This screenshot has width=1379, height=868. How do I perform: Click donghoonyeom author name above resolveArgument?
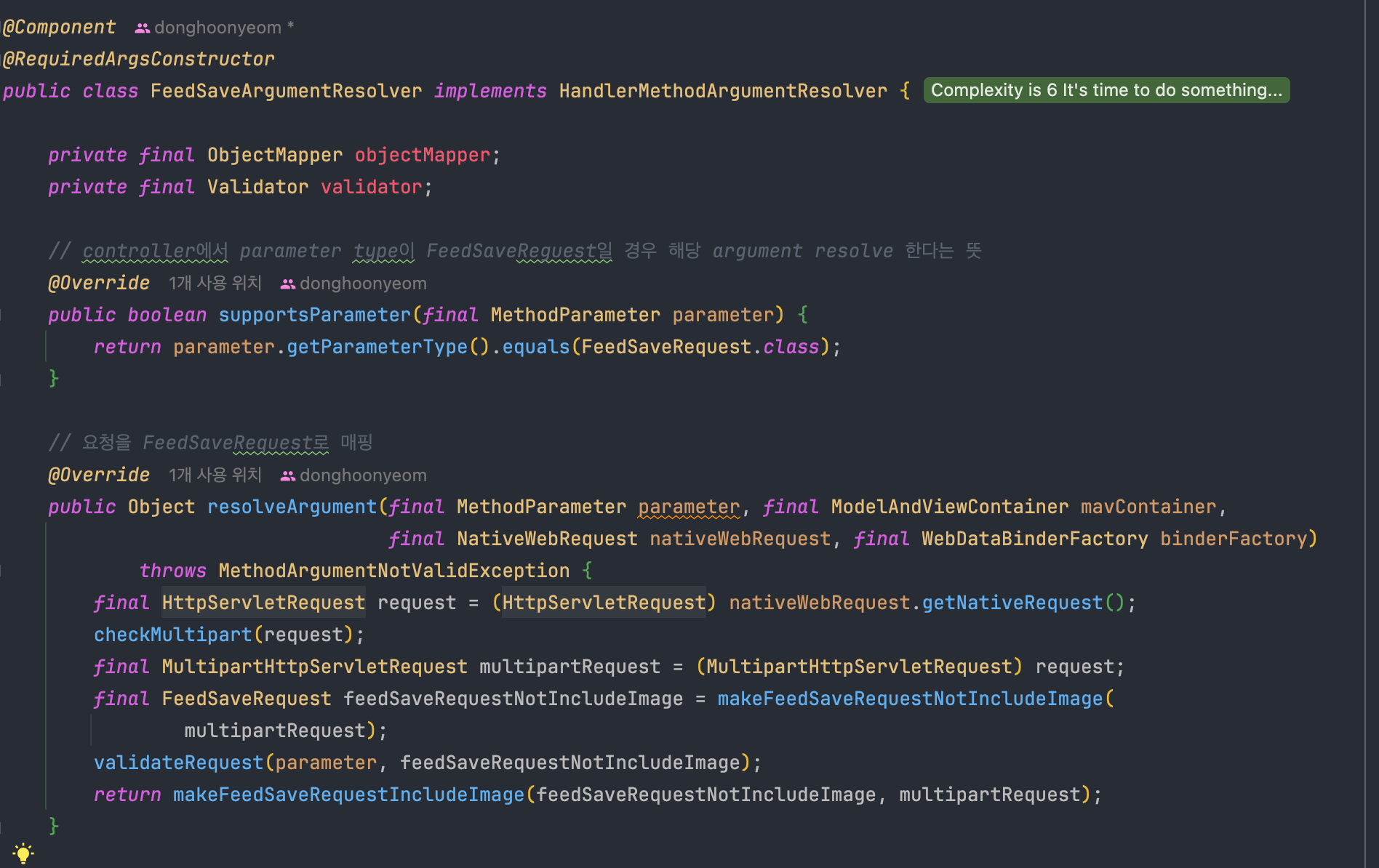click(363, 475)
